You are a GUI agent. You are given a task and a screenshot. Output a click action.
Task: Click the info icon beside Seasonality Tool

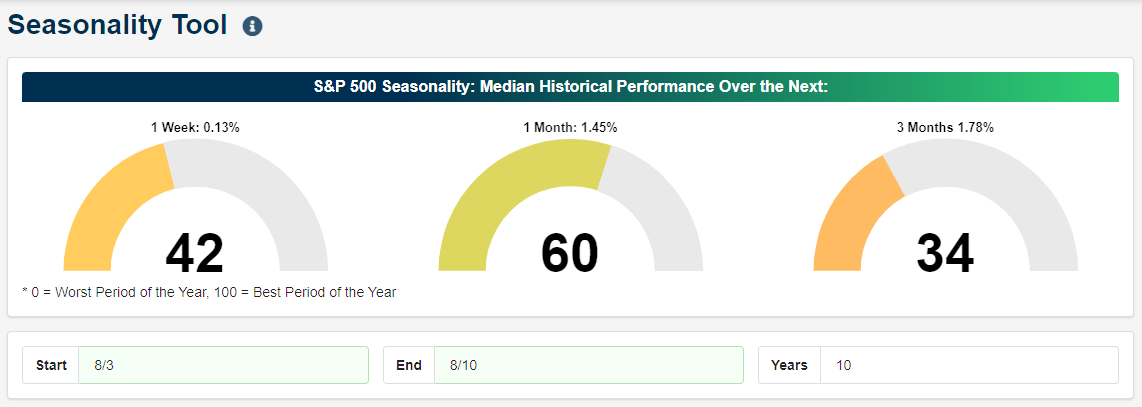253,26
